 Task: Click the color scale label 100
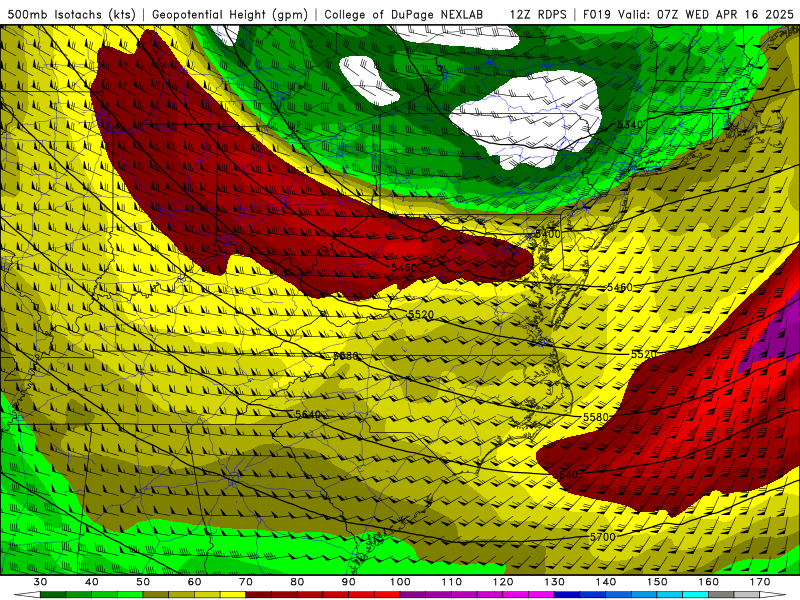pos(401,582)
